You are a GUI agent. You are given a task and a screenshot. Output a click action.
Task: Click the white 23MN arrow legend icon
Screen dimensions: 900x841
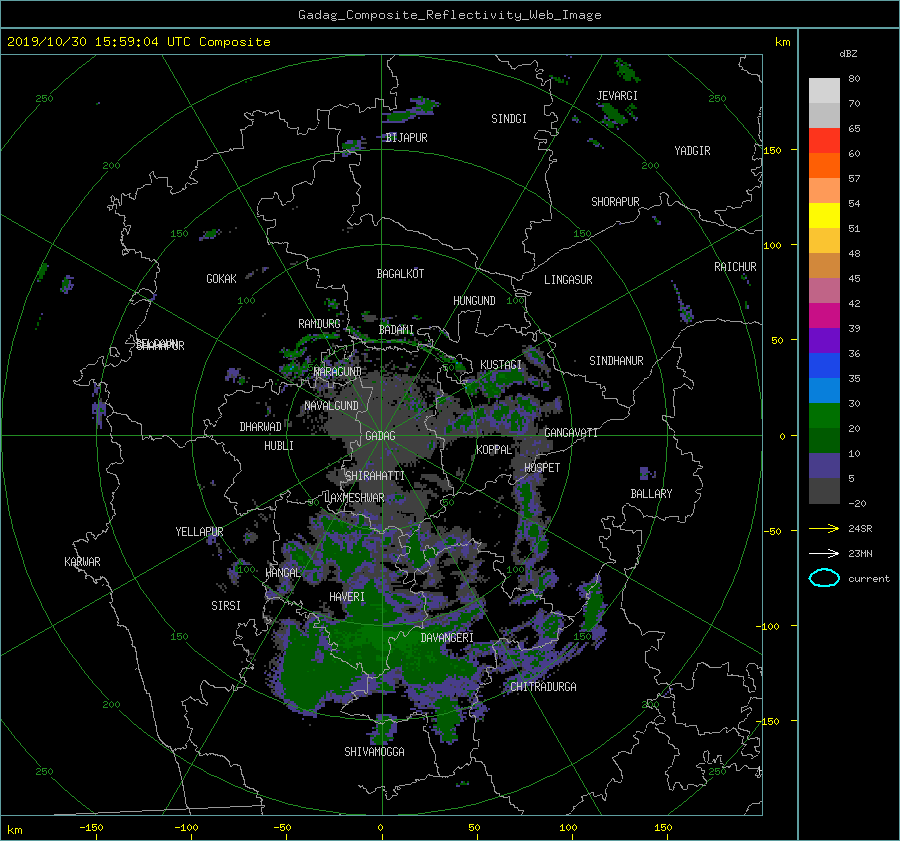coord(824,553)
